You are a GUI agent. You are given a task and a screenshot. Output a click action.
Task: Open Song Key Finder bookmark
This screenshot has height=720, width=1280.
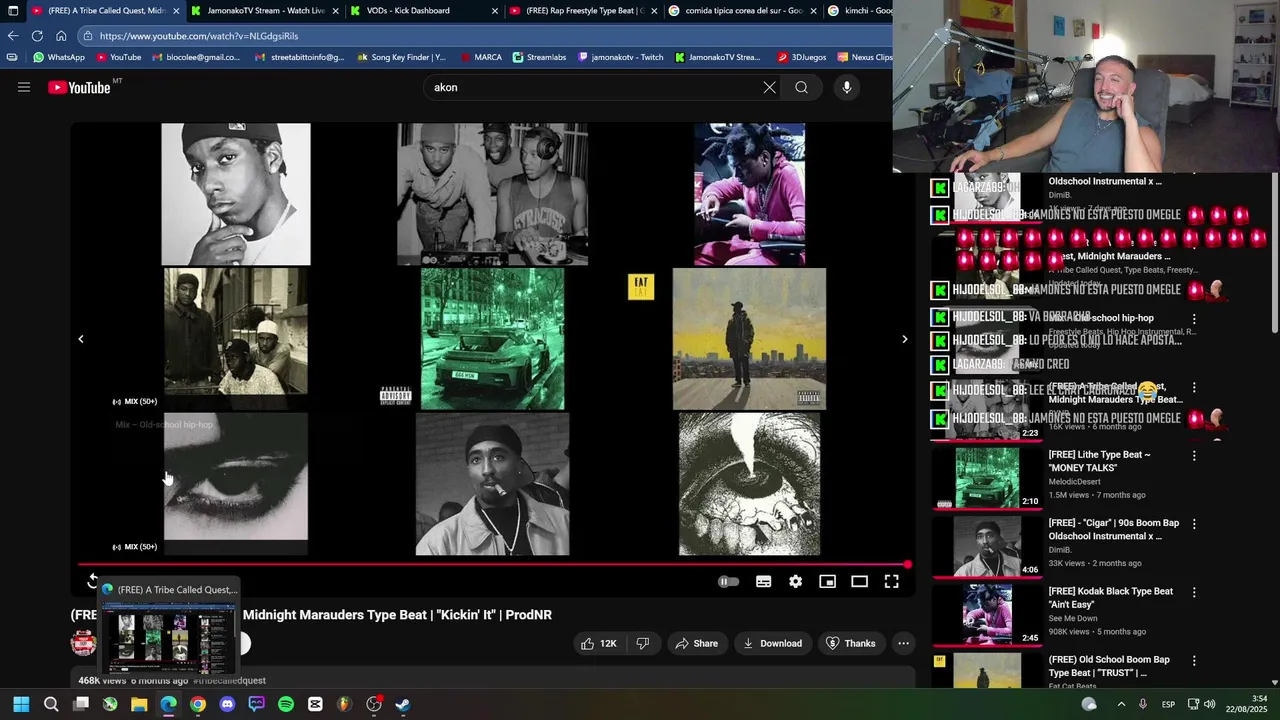(x=401, y=57)
